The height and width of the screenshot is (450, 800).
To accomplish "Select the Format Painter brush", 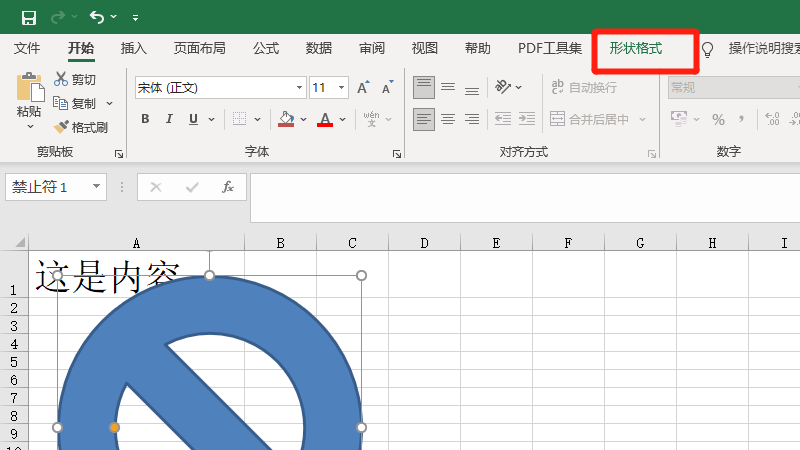I will (x=61, y=127).
